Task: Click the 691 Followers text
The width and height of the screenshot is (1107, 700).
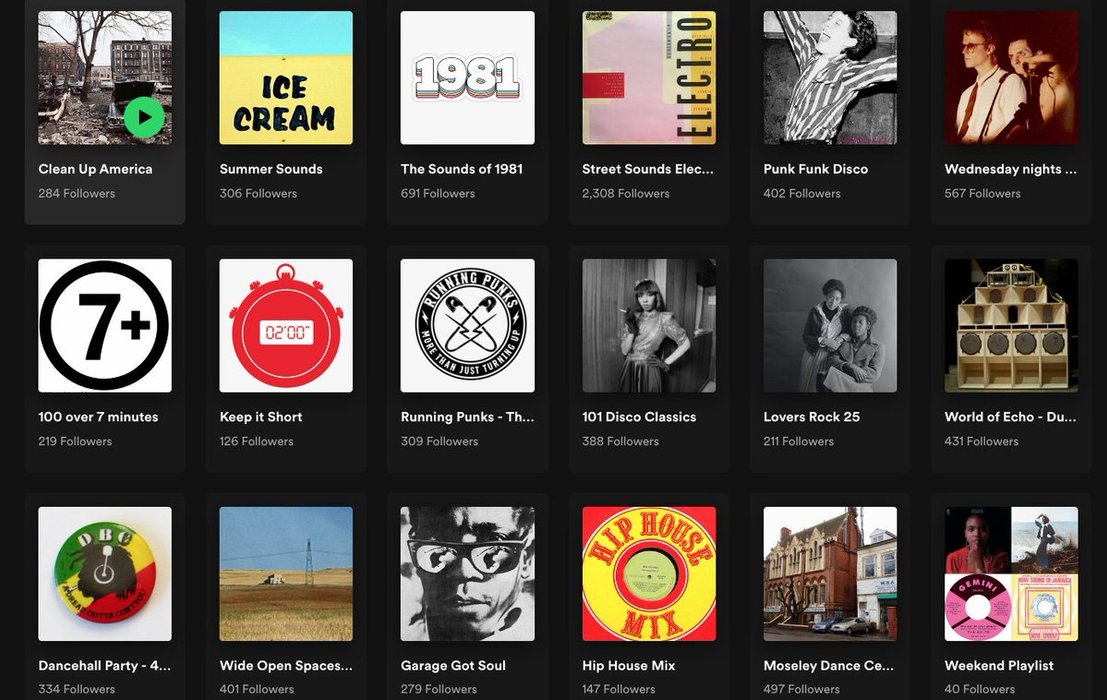Action: (x=438, y=193)
